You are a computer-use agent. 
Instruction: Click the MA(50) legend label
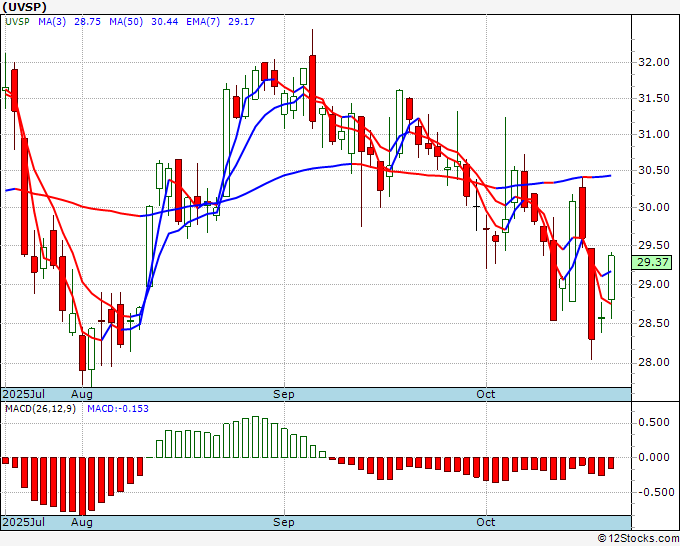click(x=126, y=22)
